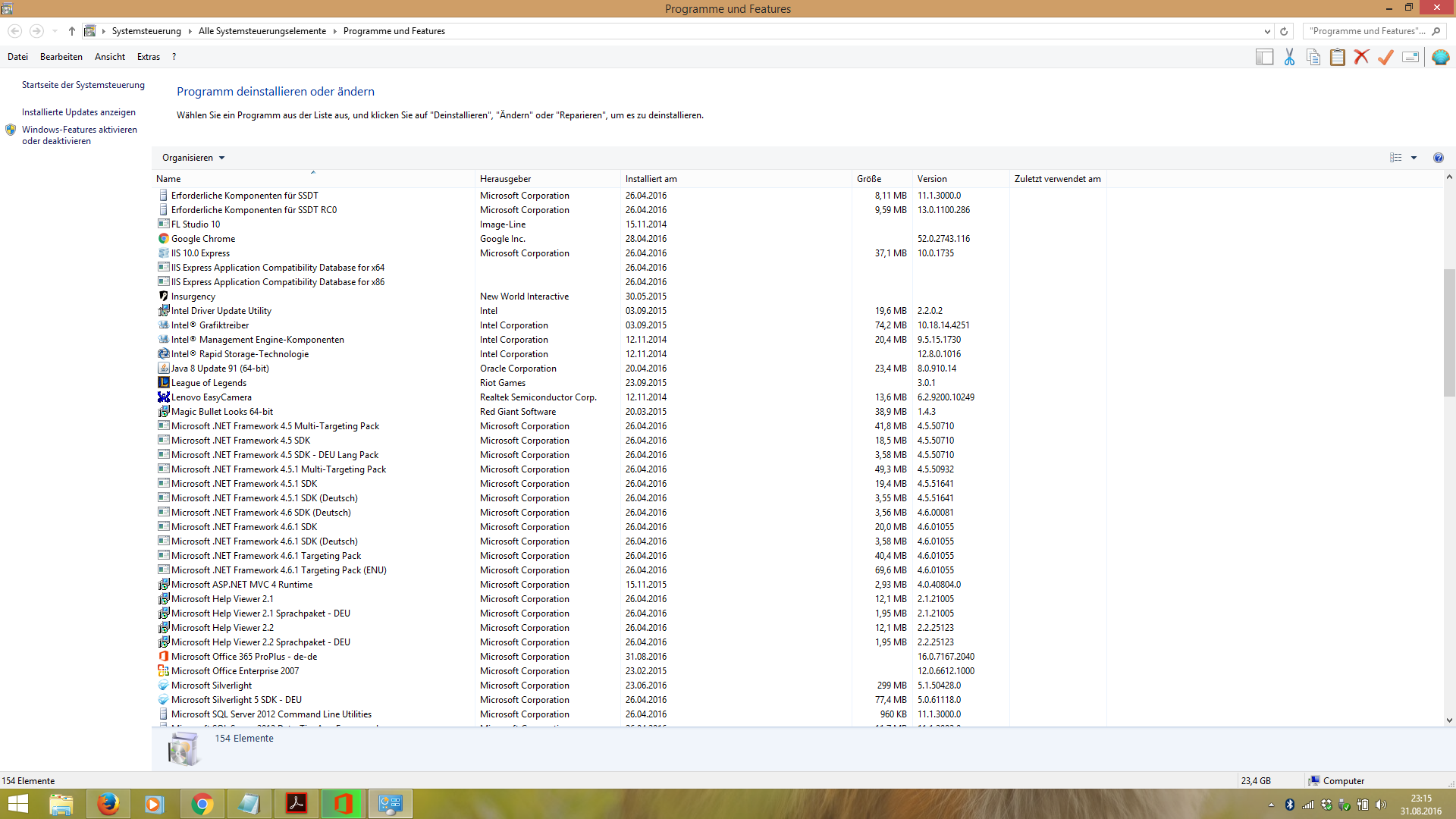Image resolution: width=1456 pixels, height=819 pixels.
Task: Refresh the address bar location
Action: tap(1284, 31)
